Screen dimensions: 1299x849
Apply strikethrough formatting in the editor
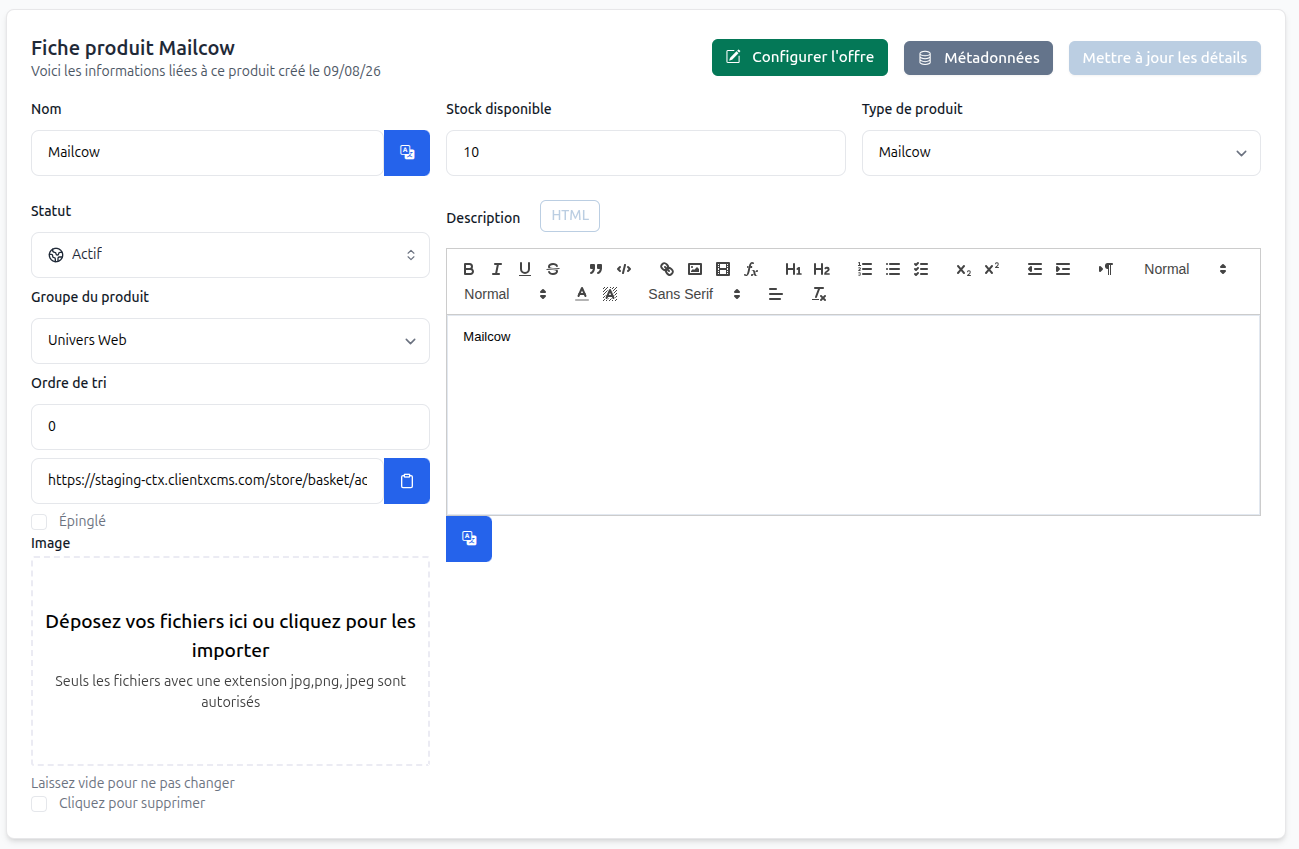(x=553, y=269)
